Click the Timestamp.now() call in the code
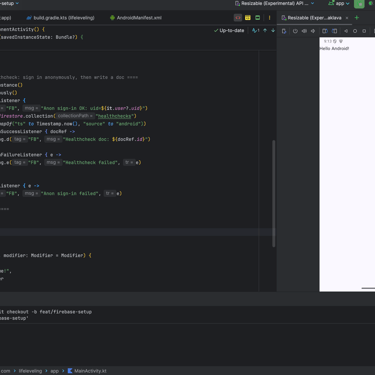Image resolution: width=375 pixels, height=375 pixels. click(58, 124)
